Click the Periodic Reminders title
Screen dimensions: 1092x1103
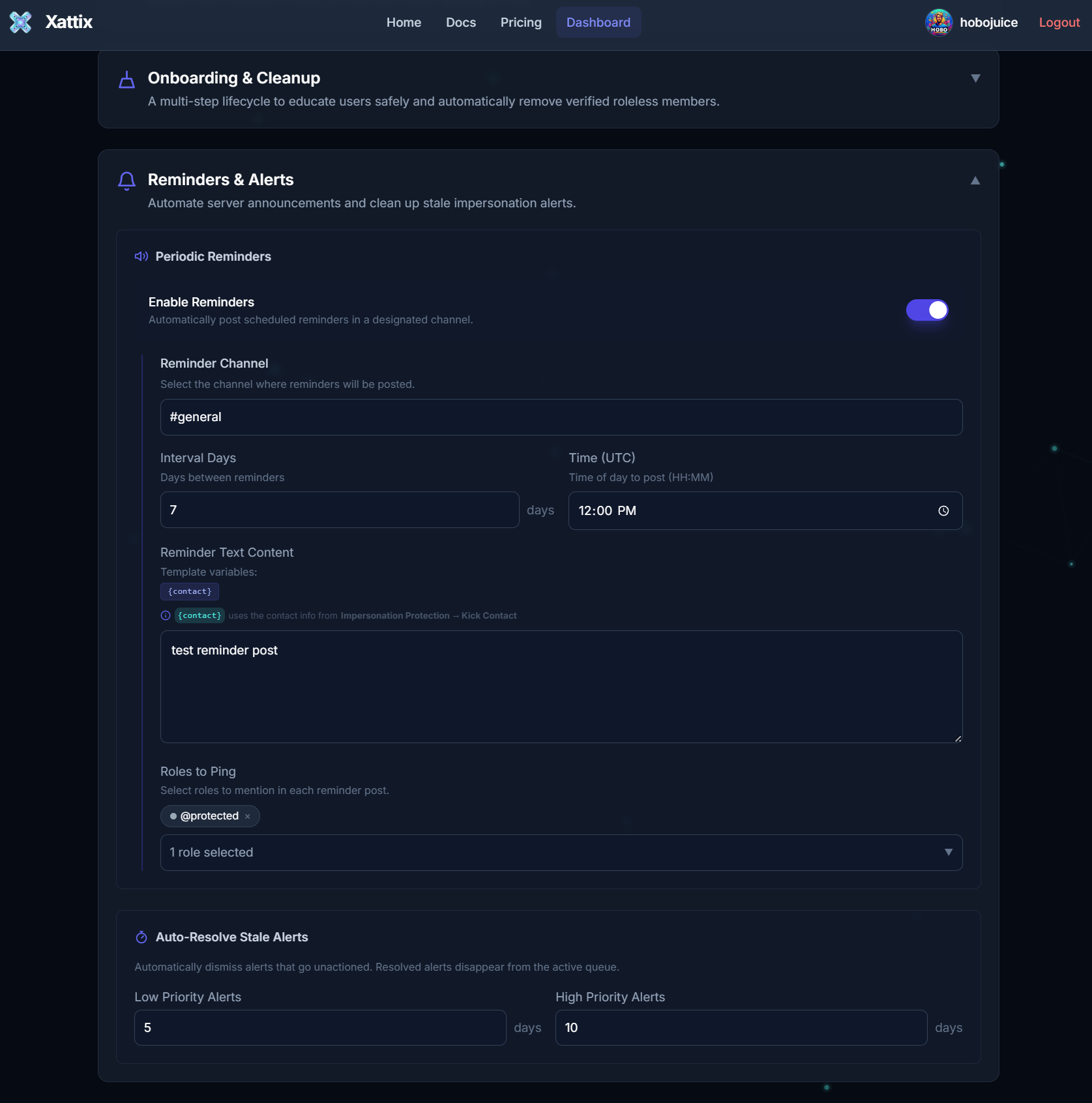[x=213, y=256]
